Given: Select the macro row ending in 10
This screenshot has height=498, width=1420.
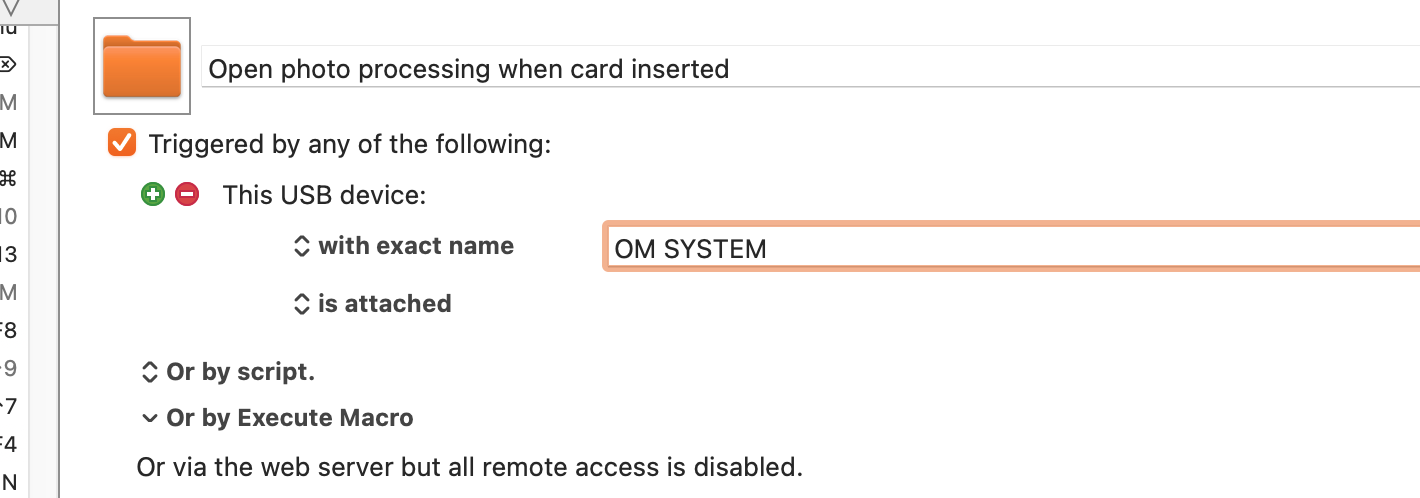Looking at the screenshot, I should point(8,216).
